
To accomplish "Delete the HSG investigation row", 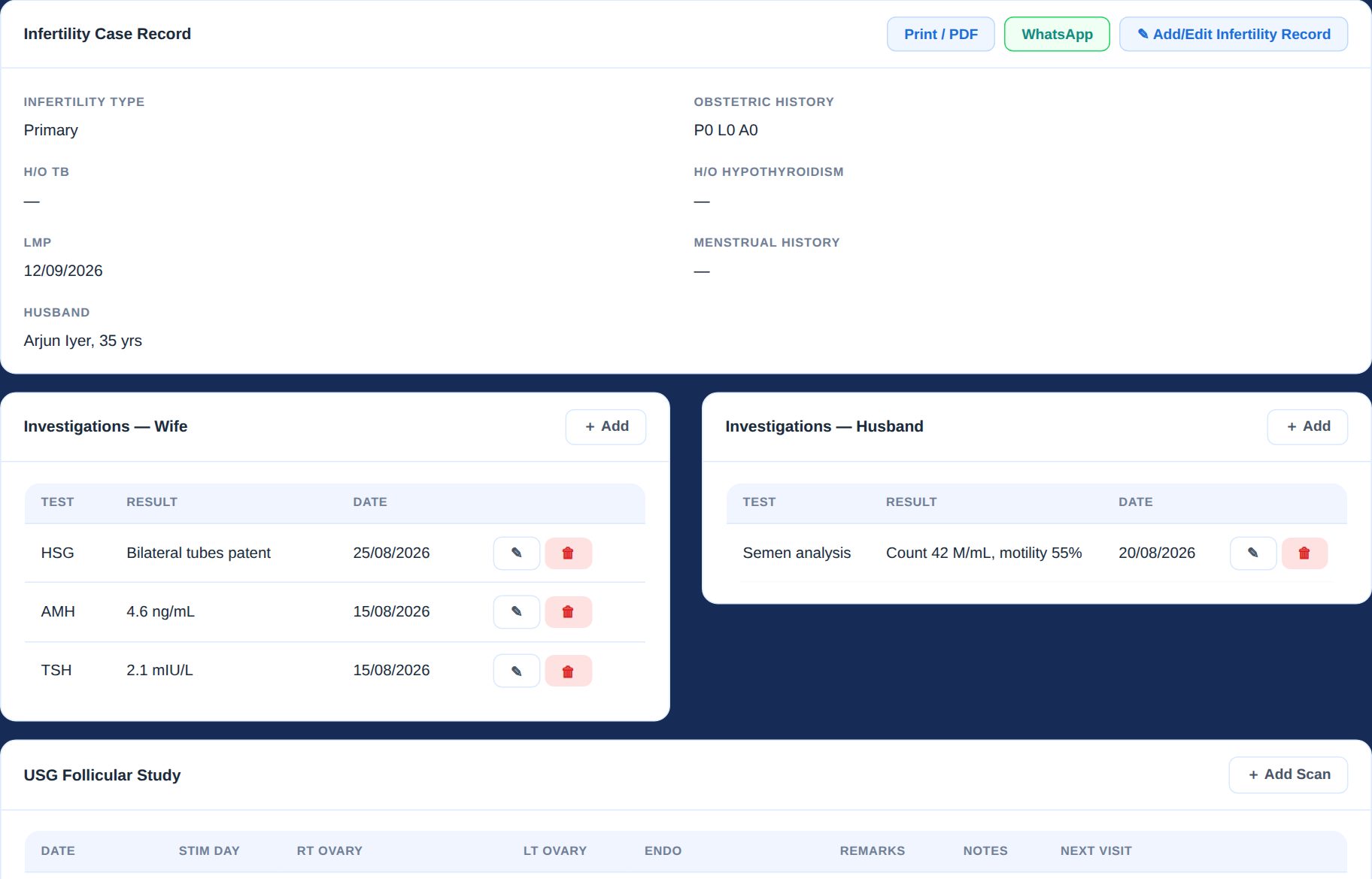I will coord(568,553).
